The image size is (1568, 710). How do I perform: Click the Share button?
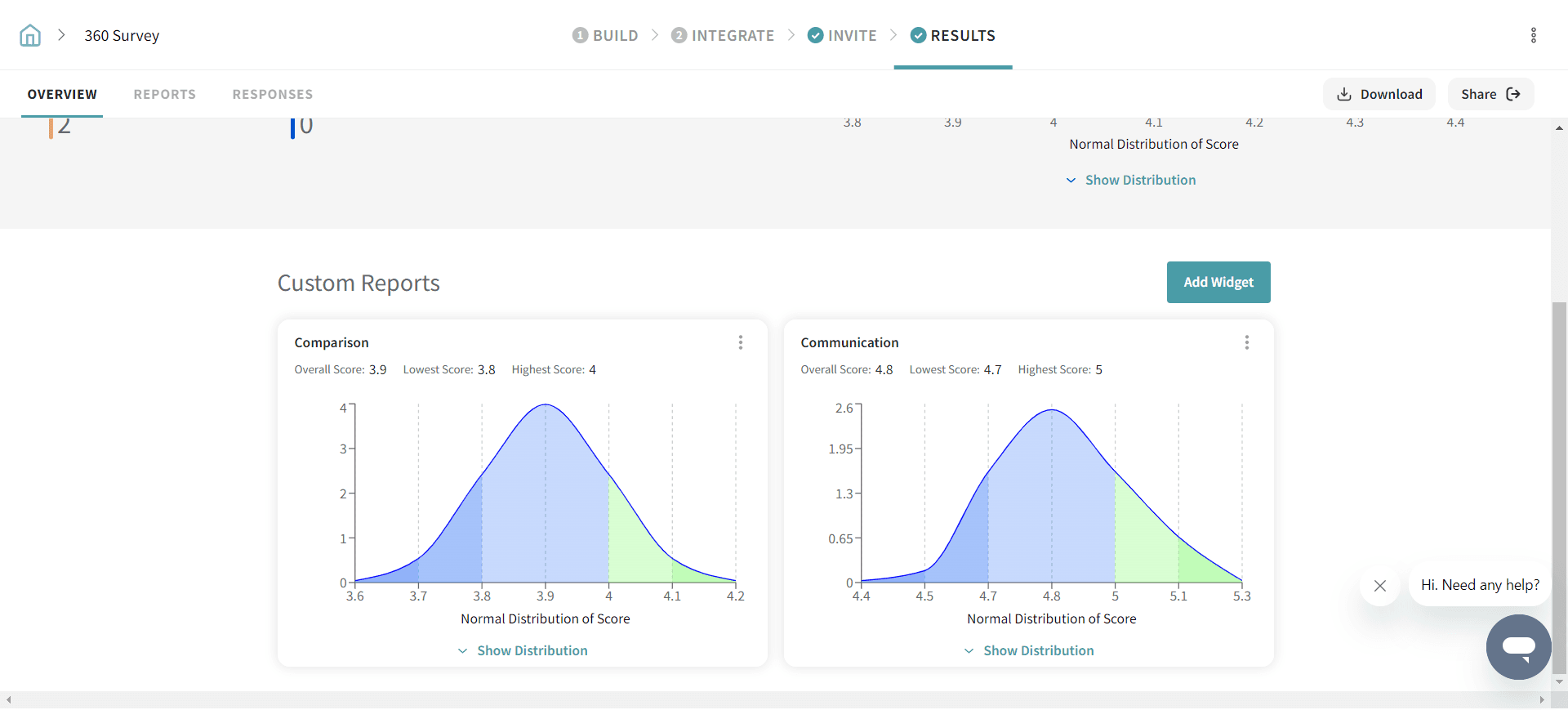(x=1490, y=94)
